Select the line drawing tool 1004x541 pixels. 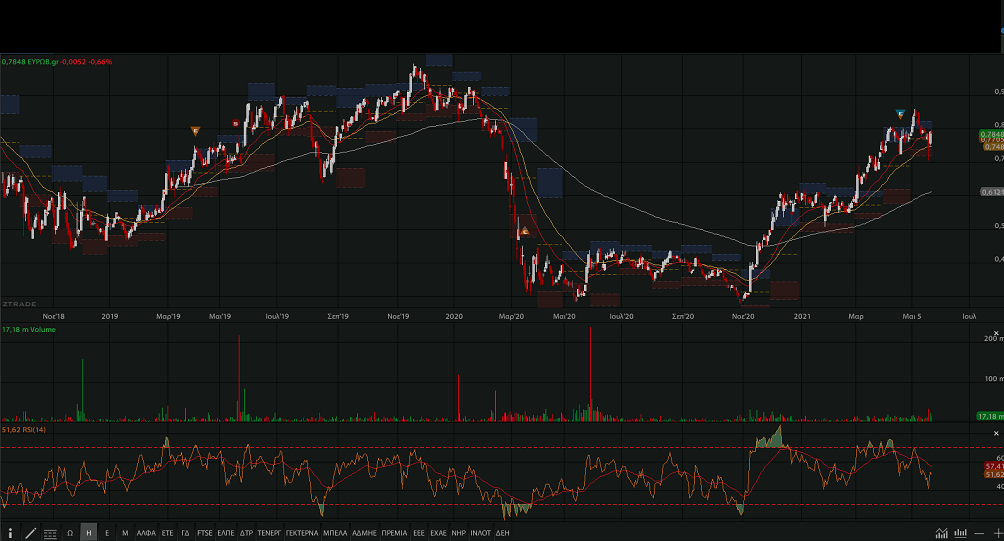(30, 533)
